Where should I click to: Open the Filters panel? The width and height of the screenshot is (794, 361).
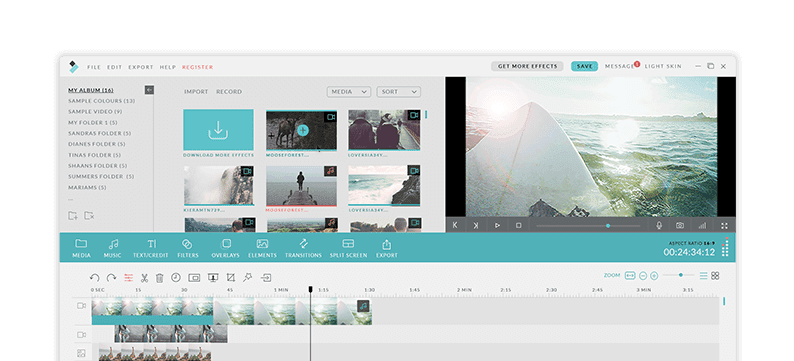point(188,249)
